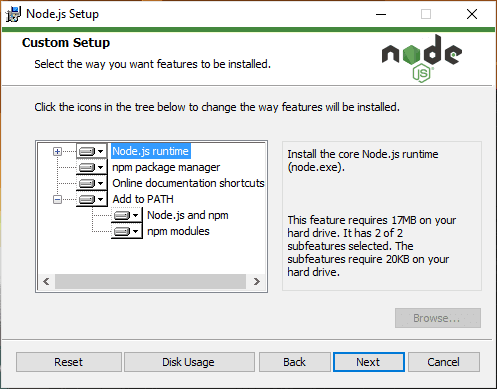The image size is (497, 389).
Task: Select the Add to PATH feature
Action: (143, 199)
